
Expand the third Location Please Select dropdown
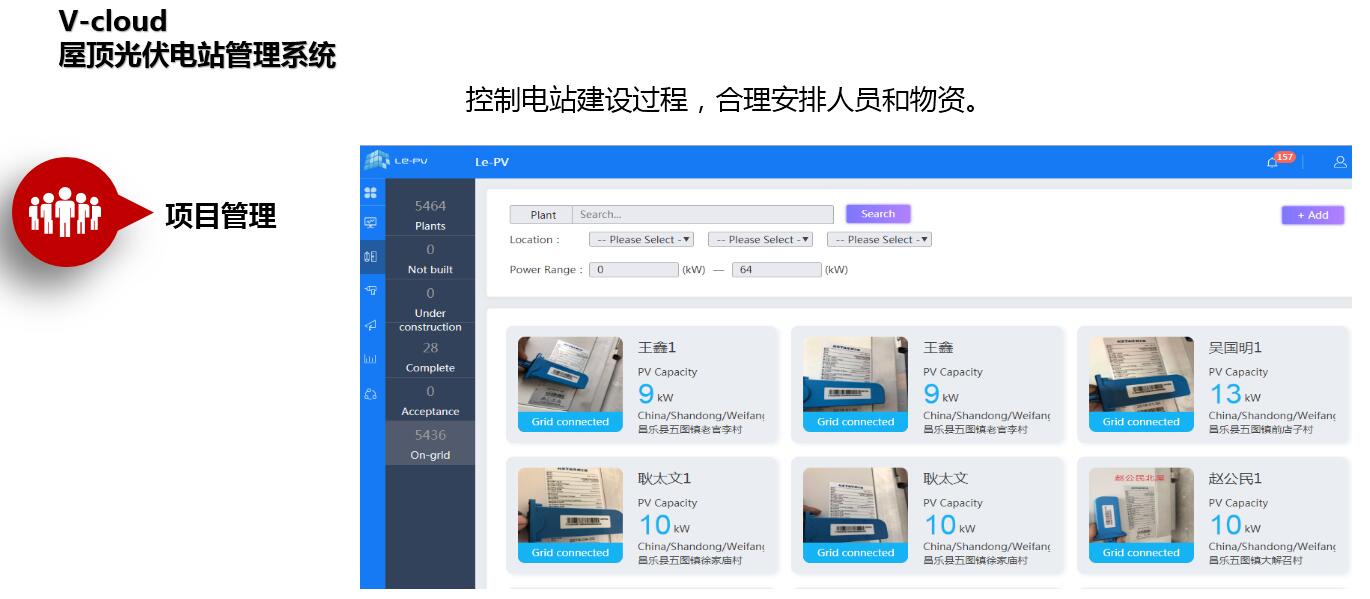(879, 240)
